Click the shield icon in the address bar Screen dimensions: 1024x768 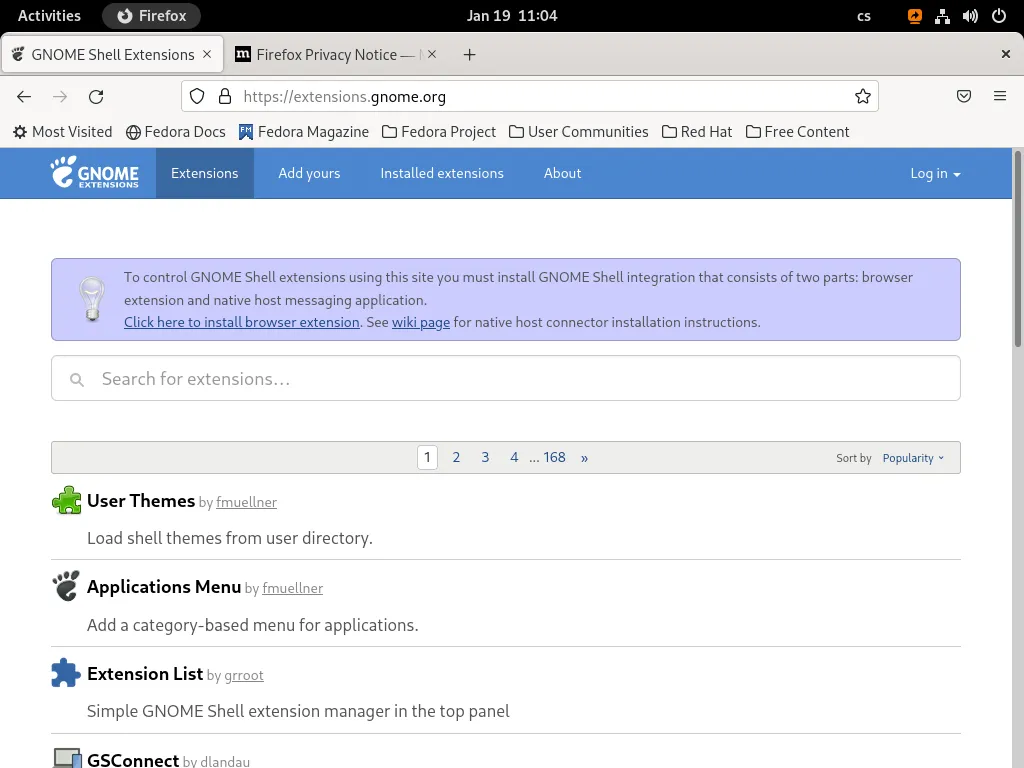point(196,96)
